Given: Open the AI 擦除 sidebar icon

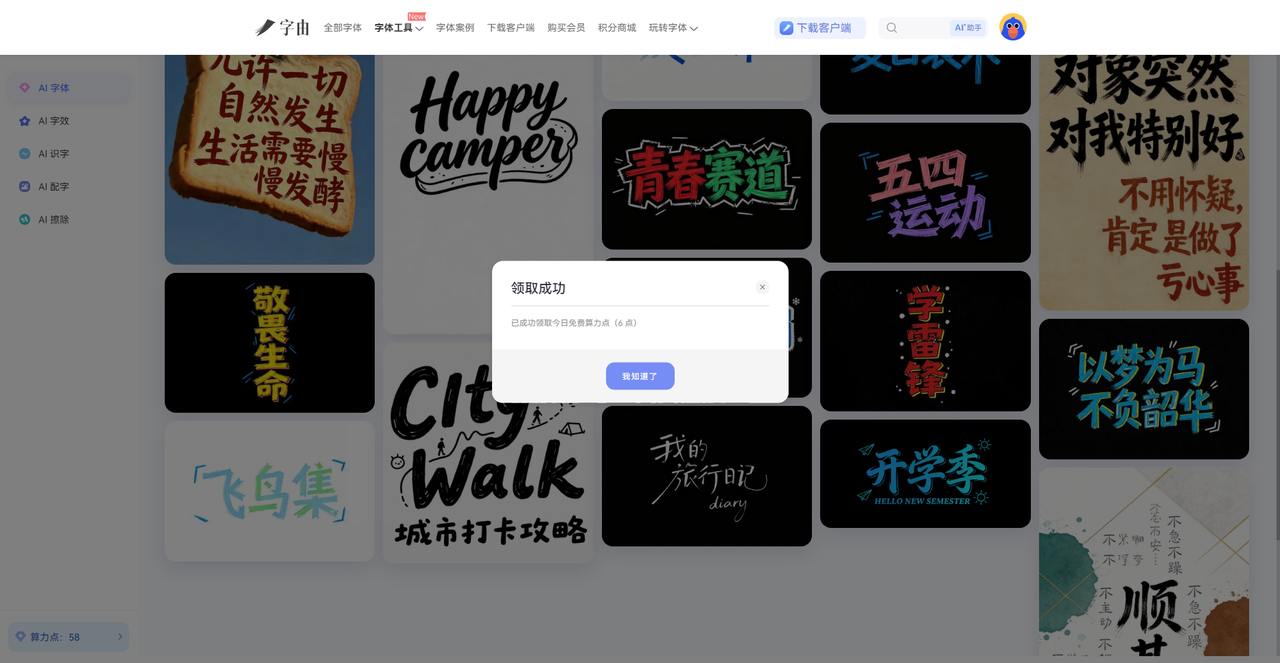Looking at the screenshot, I should click(25, 220).
